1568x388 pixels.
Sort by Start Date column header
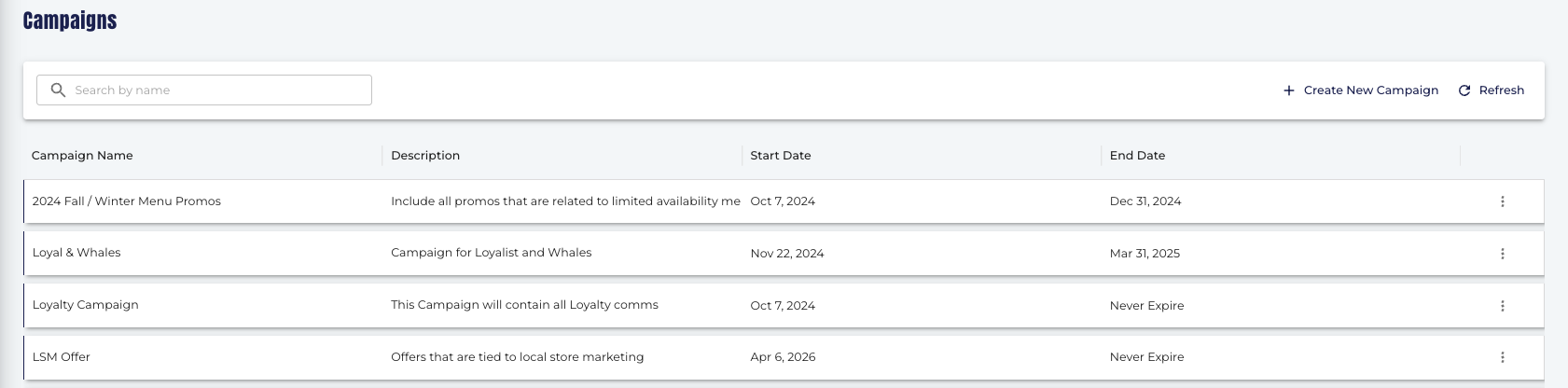pyautogui.click(x=781, y=156)
